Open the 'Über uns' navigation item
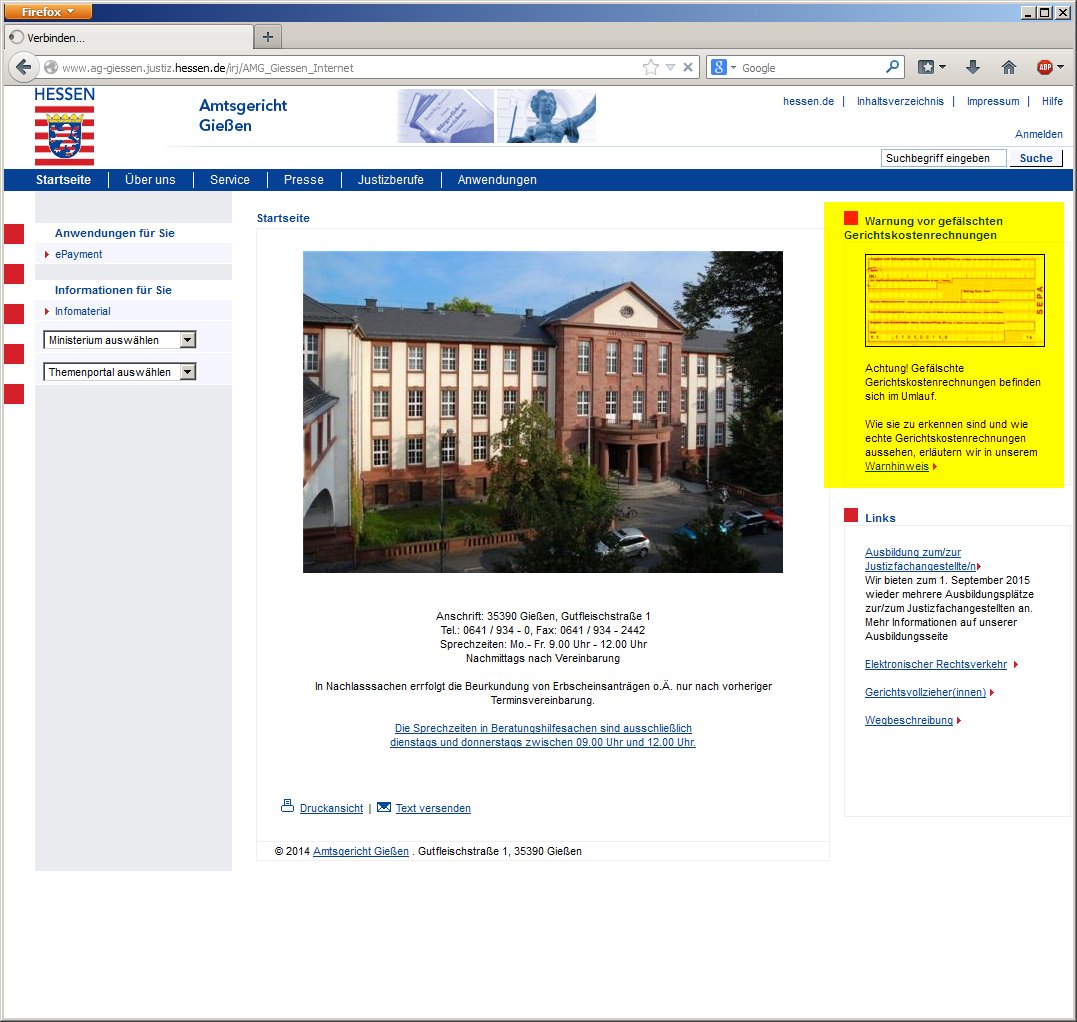This screenshot has height=1022, width=1077. [150, 180]
